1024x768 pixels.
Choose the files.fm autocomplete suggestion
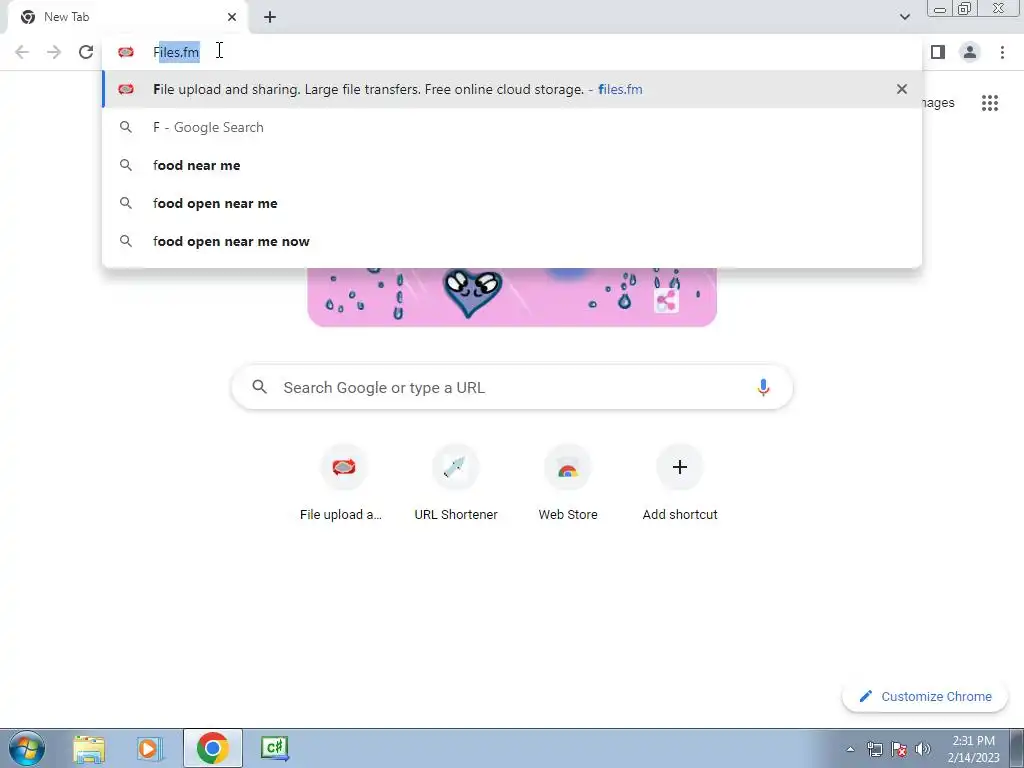pos(512,89)
